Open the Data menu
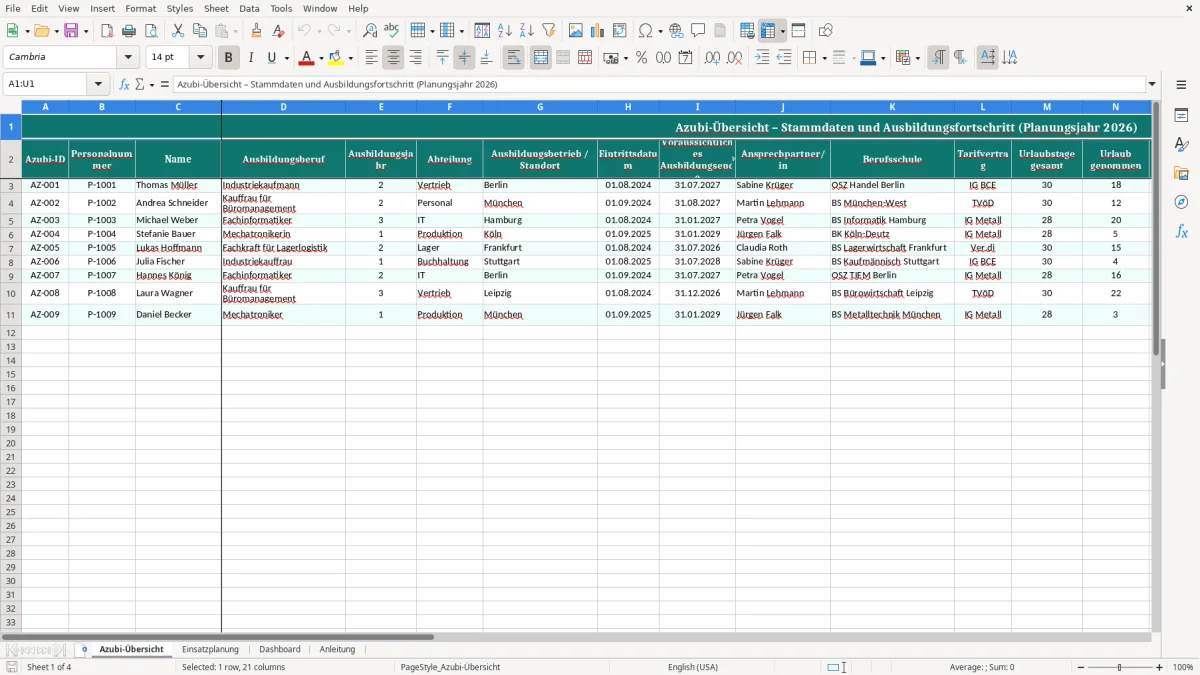The width and height of the screenshot is (1200, 675). pos(249,8)
